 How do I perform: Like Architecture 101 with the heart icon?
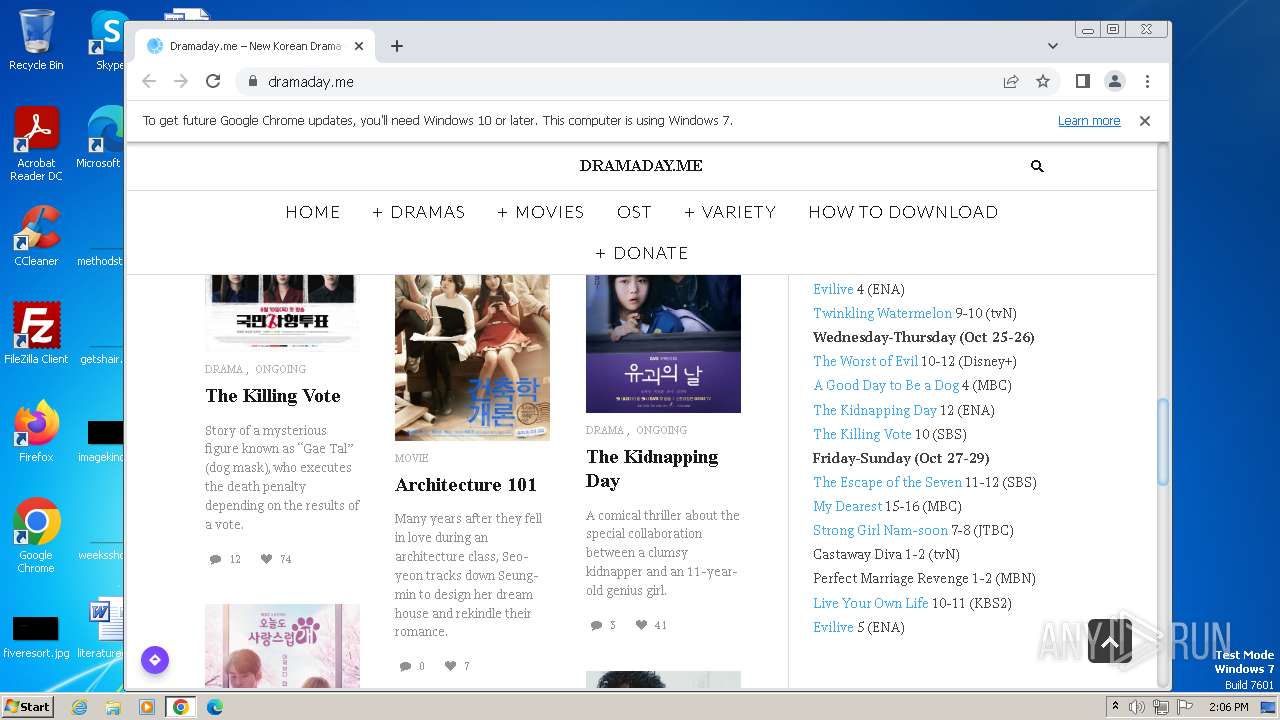click(x=450, y=666)
